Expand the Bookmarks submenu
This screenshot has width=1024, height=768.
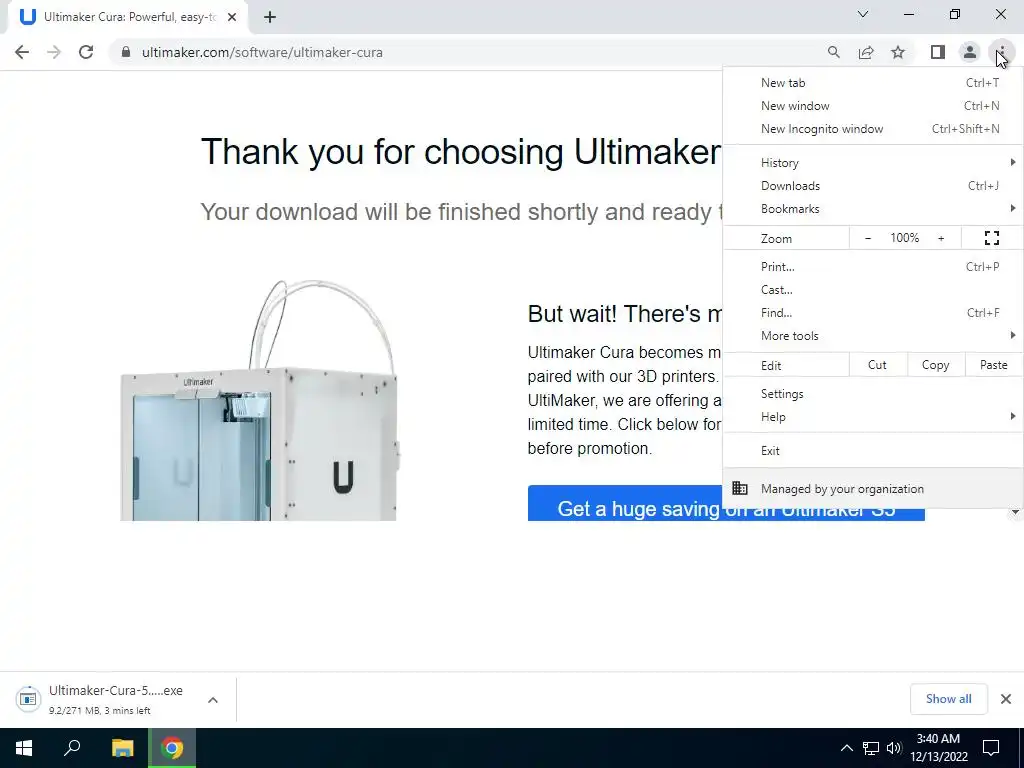(x=872, y=209)
